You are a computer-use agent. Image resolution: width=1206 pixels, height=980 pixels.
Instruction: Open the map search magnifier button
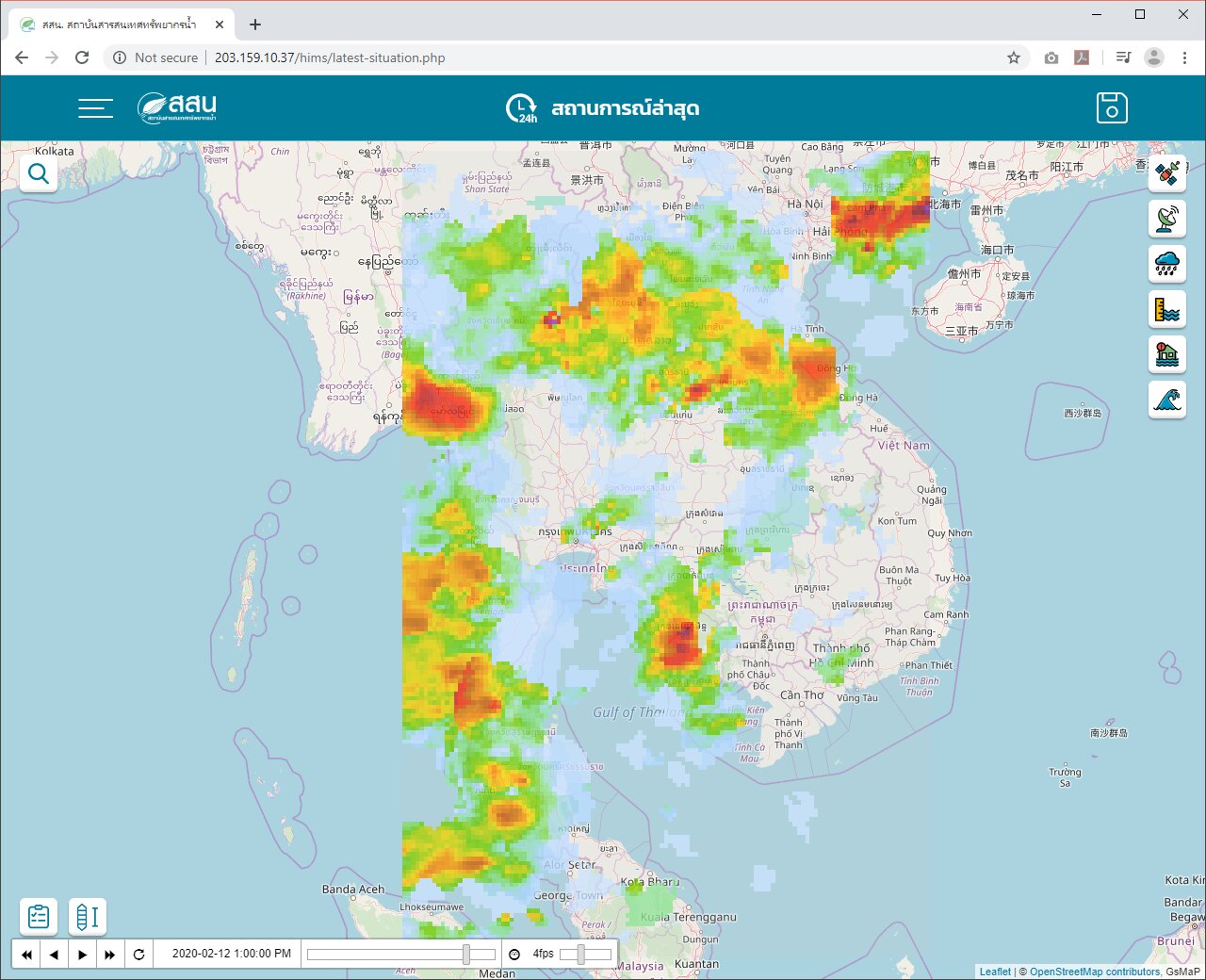point(39,173)
